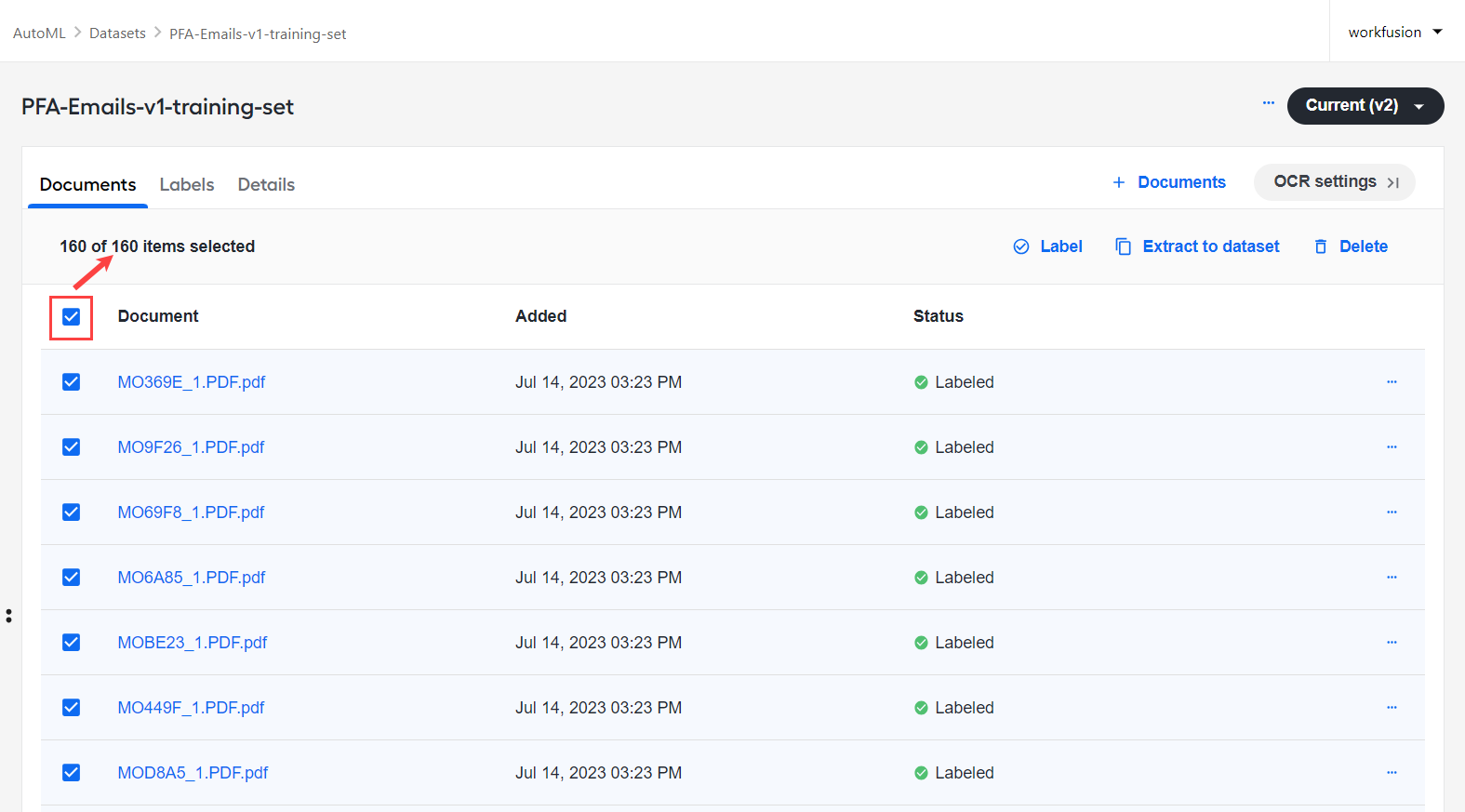Click the added date of MOBE23_1.PDF.pdf

pos(599,643)
